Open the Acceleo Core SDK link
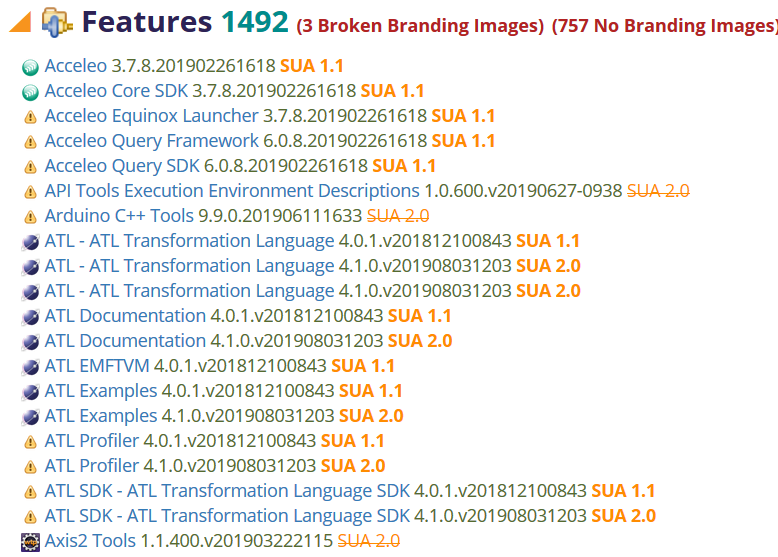 tap(116, 91)
